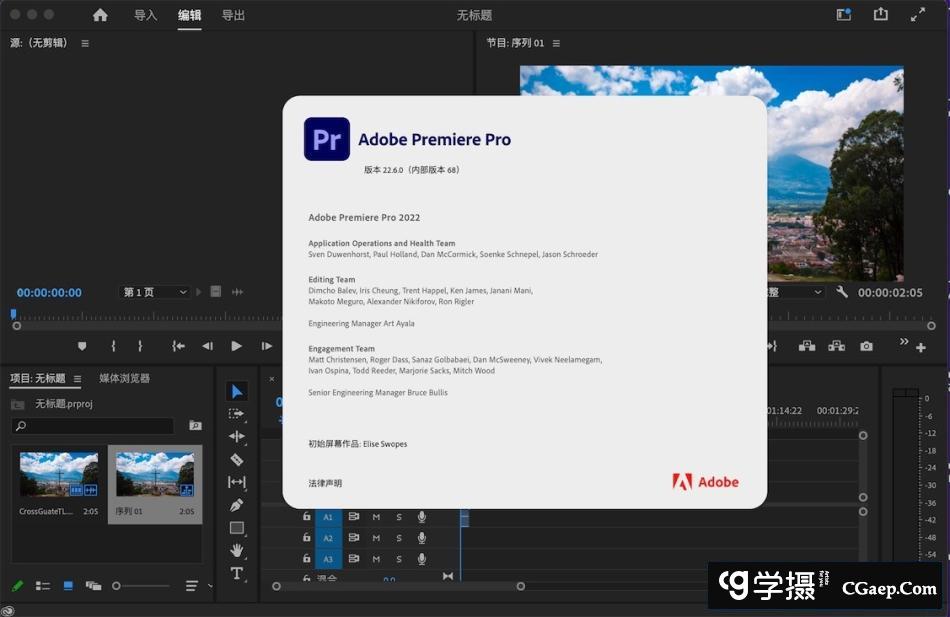Select the Hand tool
Image resolution: width=950 pixels, height=617 pixels.
pyautogui.click(x=237, y=550)
